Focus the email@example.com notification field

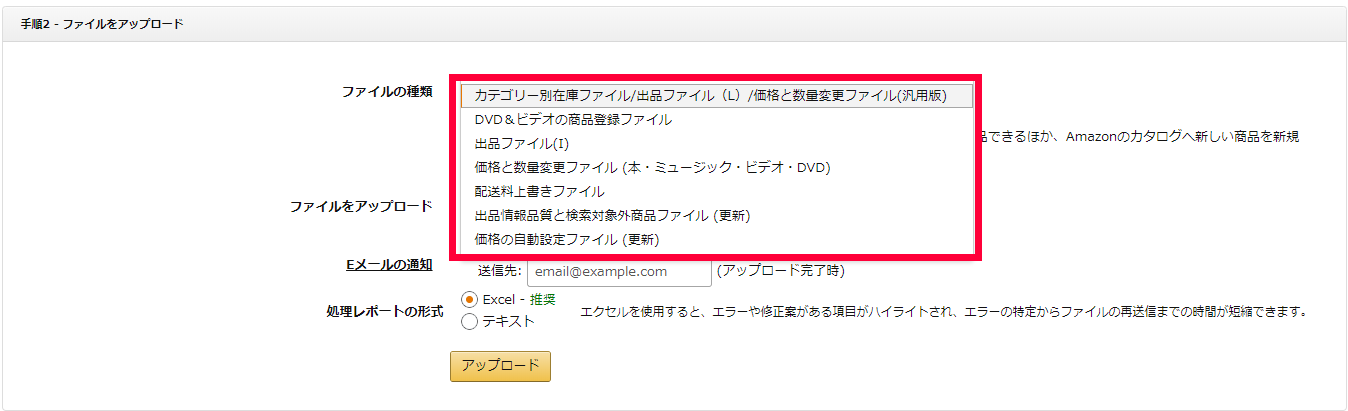[x=619, y=271]
